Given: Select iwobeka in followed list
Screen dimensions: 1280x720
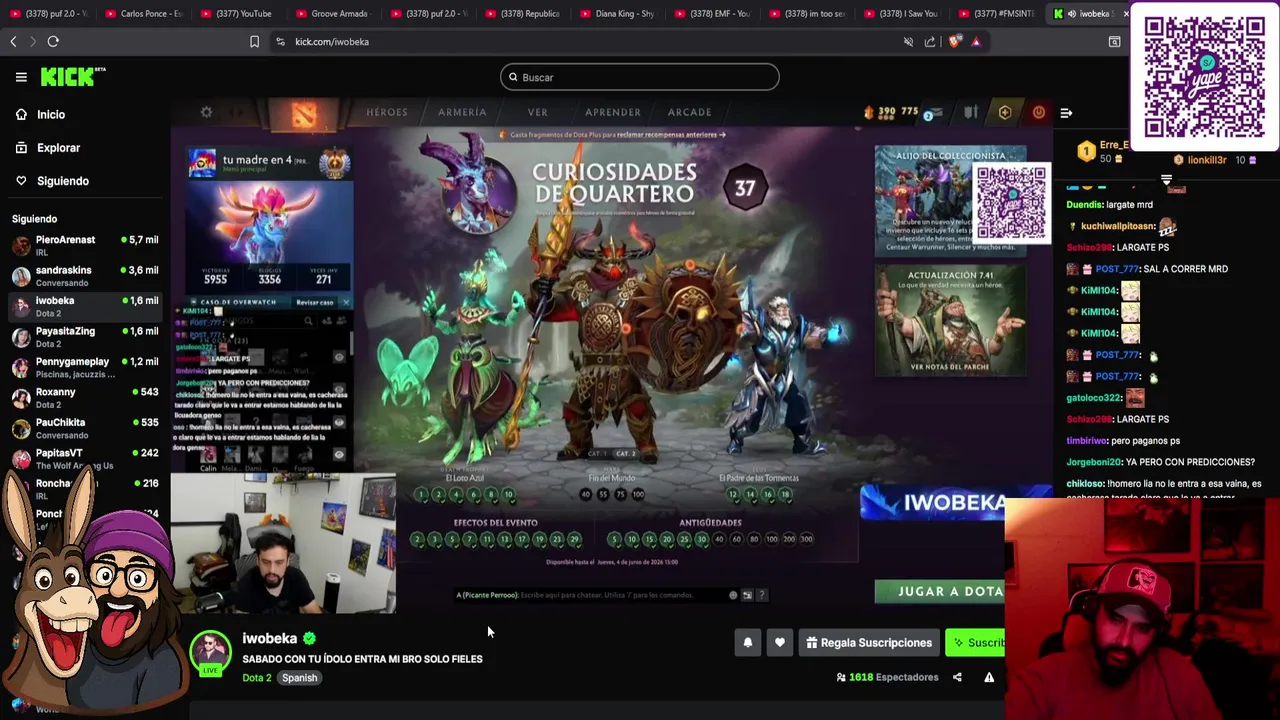Looking at the screenshot, I should click(x=85, y=306).
